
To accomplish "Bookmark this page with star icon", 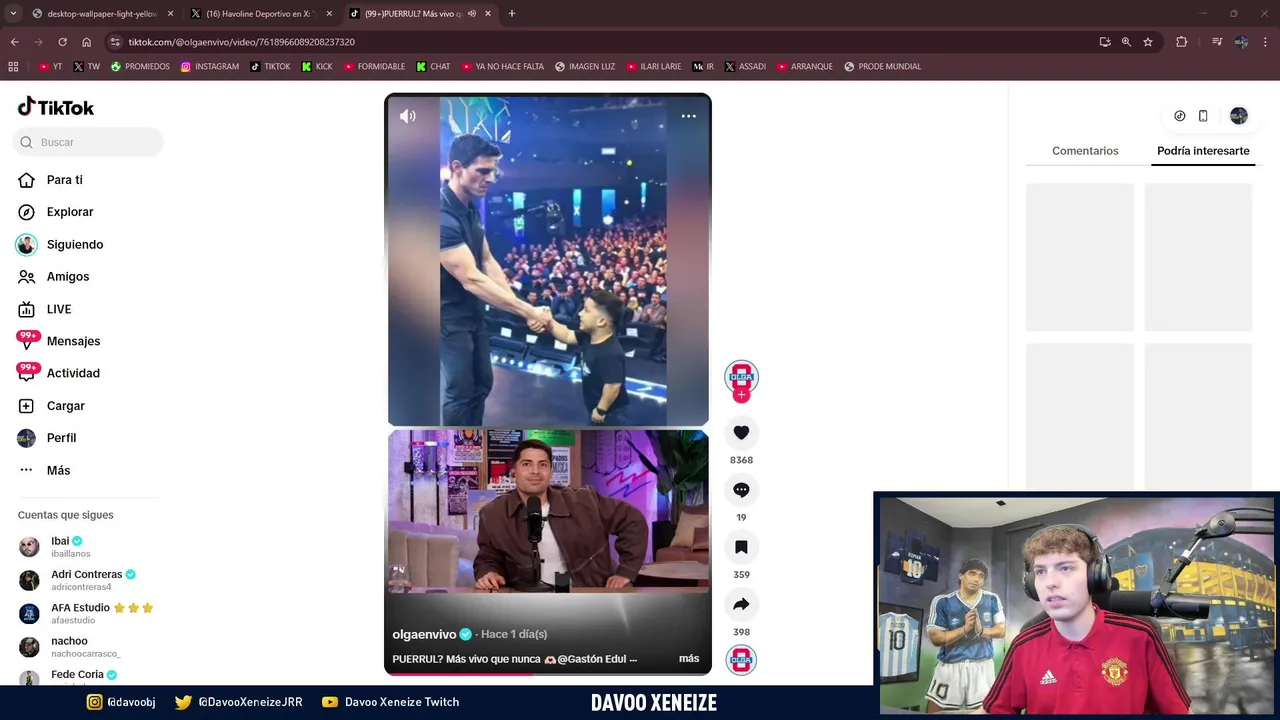I will pyautogui.click(x=1148, y=42).
